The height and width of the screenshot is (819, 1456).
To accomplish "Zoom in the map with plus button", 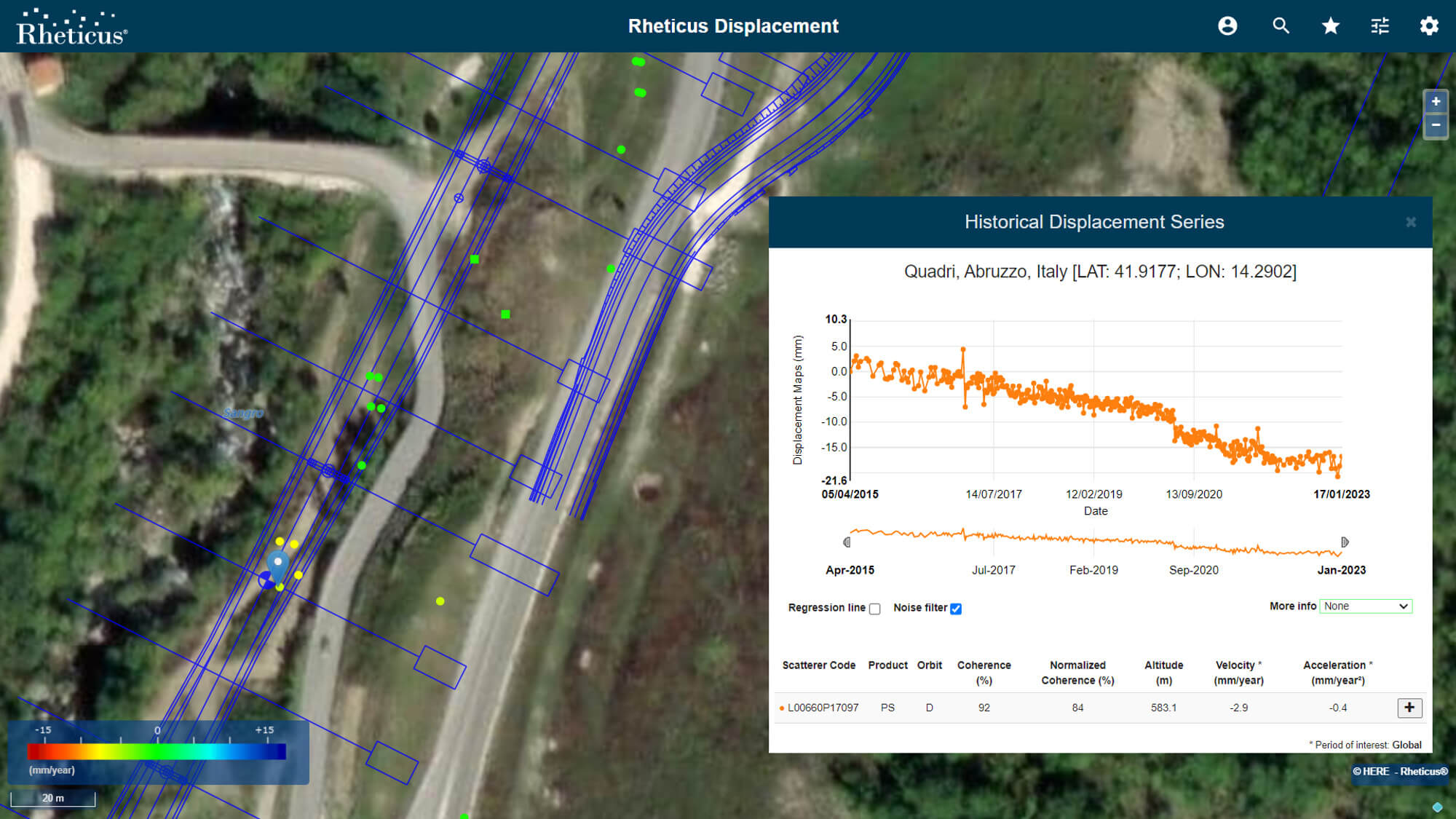I will pyautogui.click(x=1435, y=102).
